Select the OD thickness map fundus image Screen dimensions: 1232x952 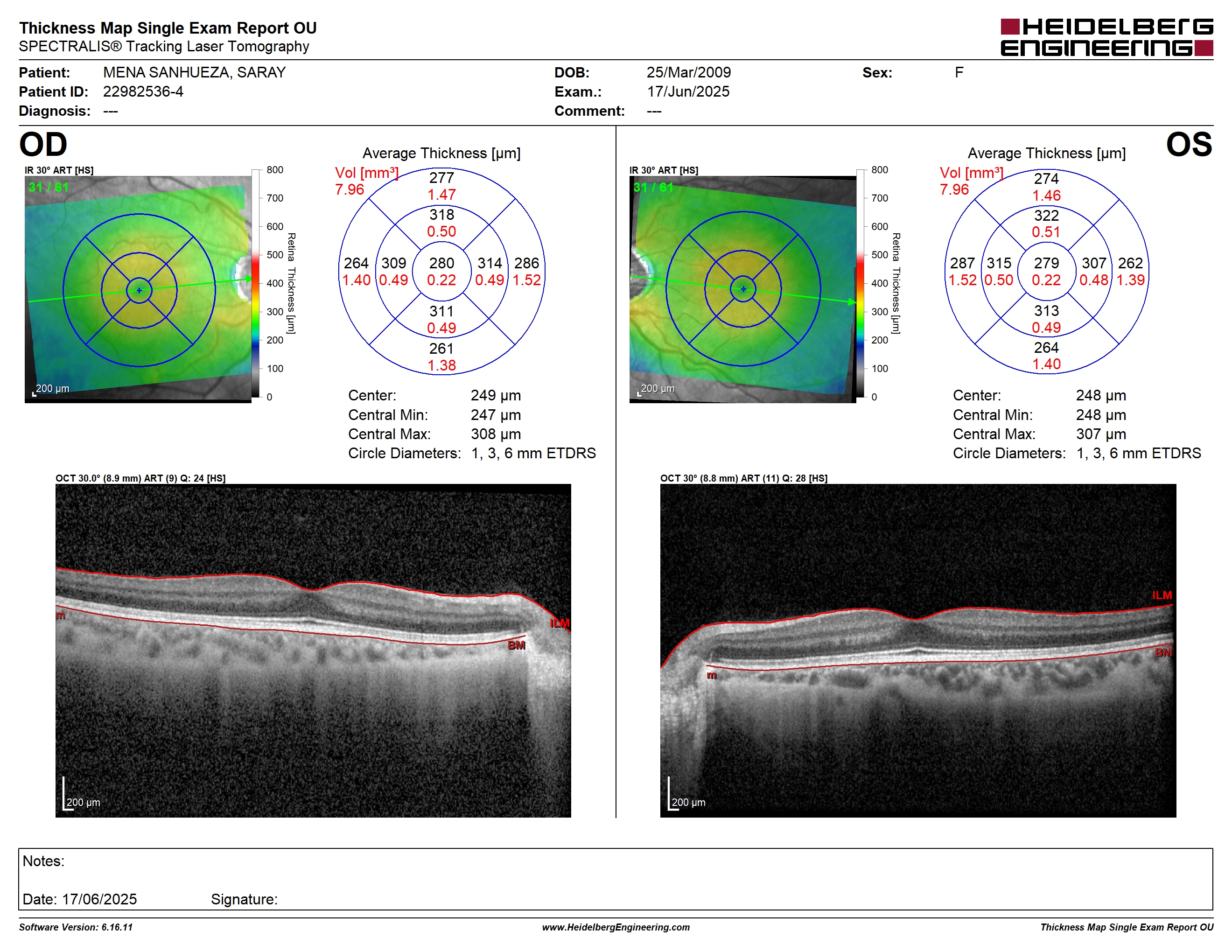[138, 289]
